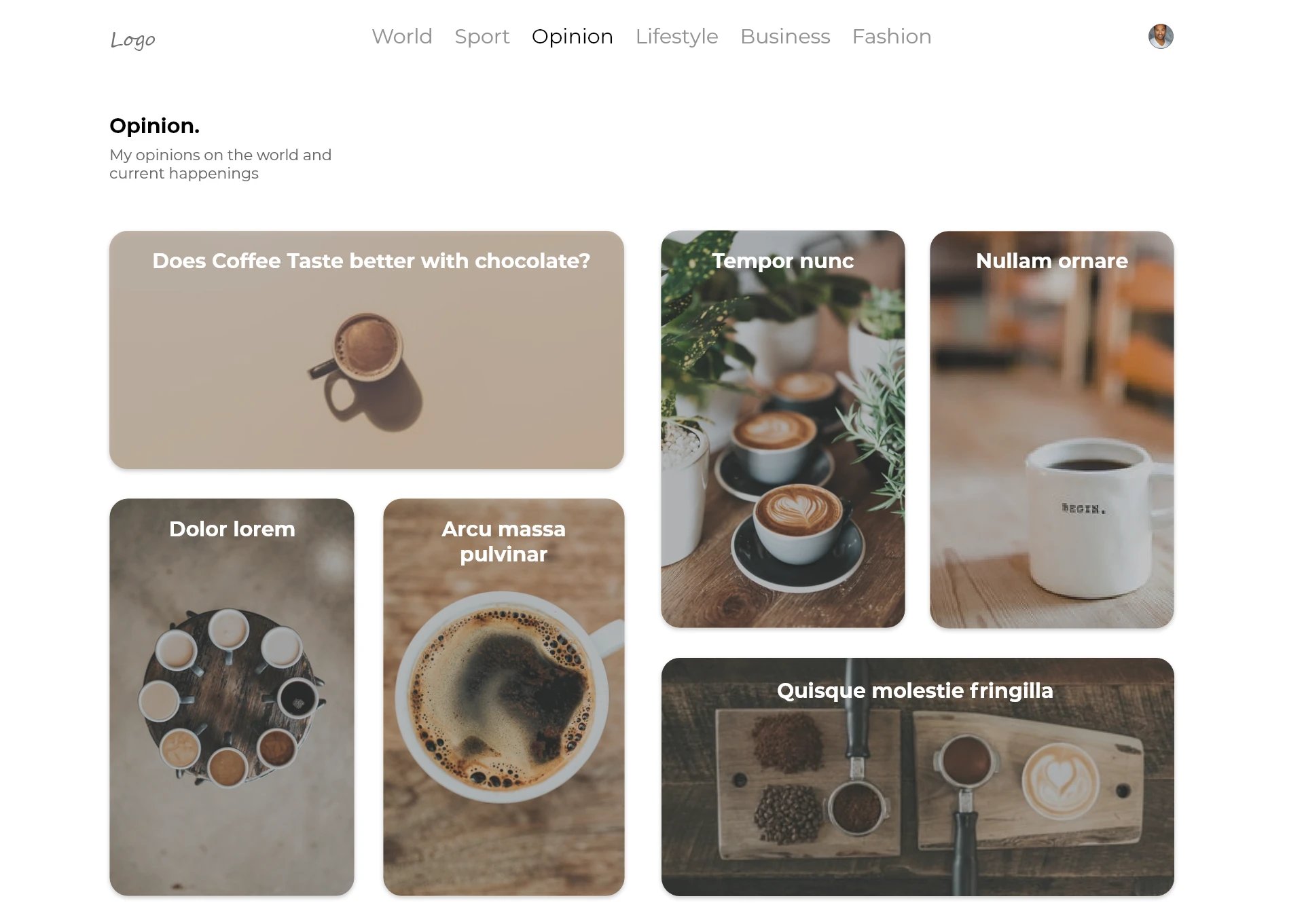Click the Opinion. page heading
The width and height of the screenshot is (1304, 924).
pyautogui.click(x=154, y=126)
